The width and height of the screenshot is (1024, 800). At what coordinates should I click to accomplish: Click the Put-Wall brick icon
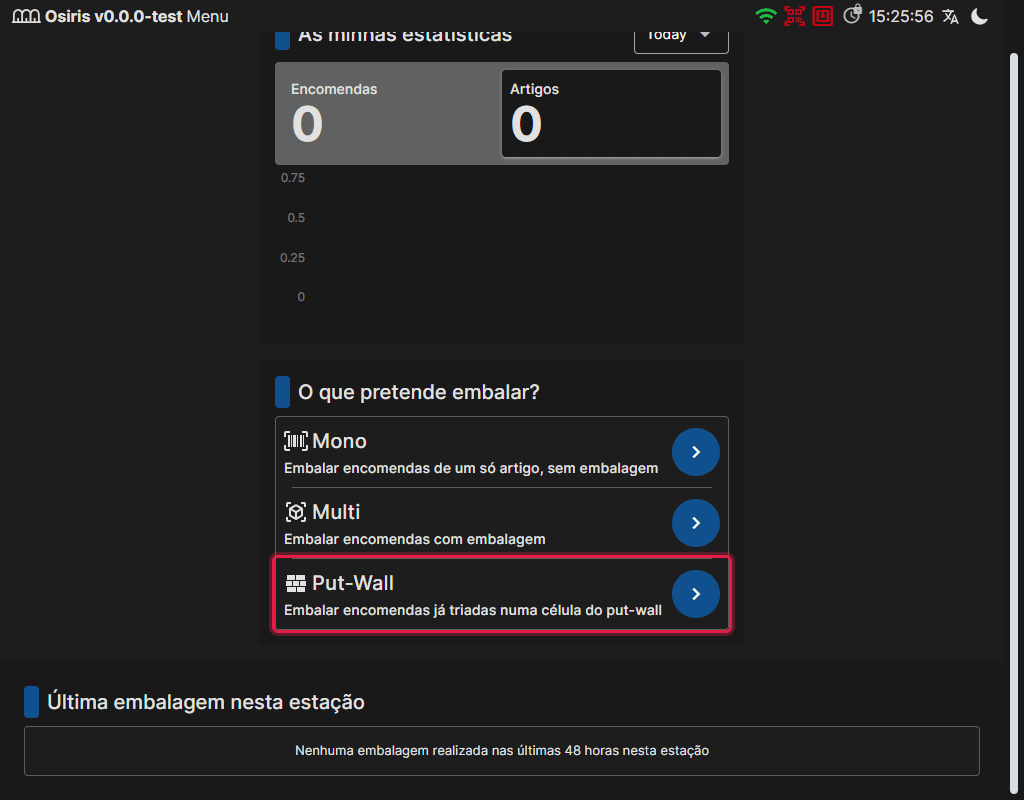point(295,583)
